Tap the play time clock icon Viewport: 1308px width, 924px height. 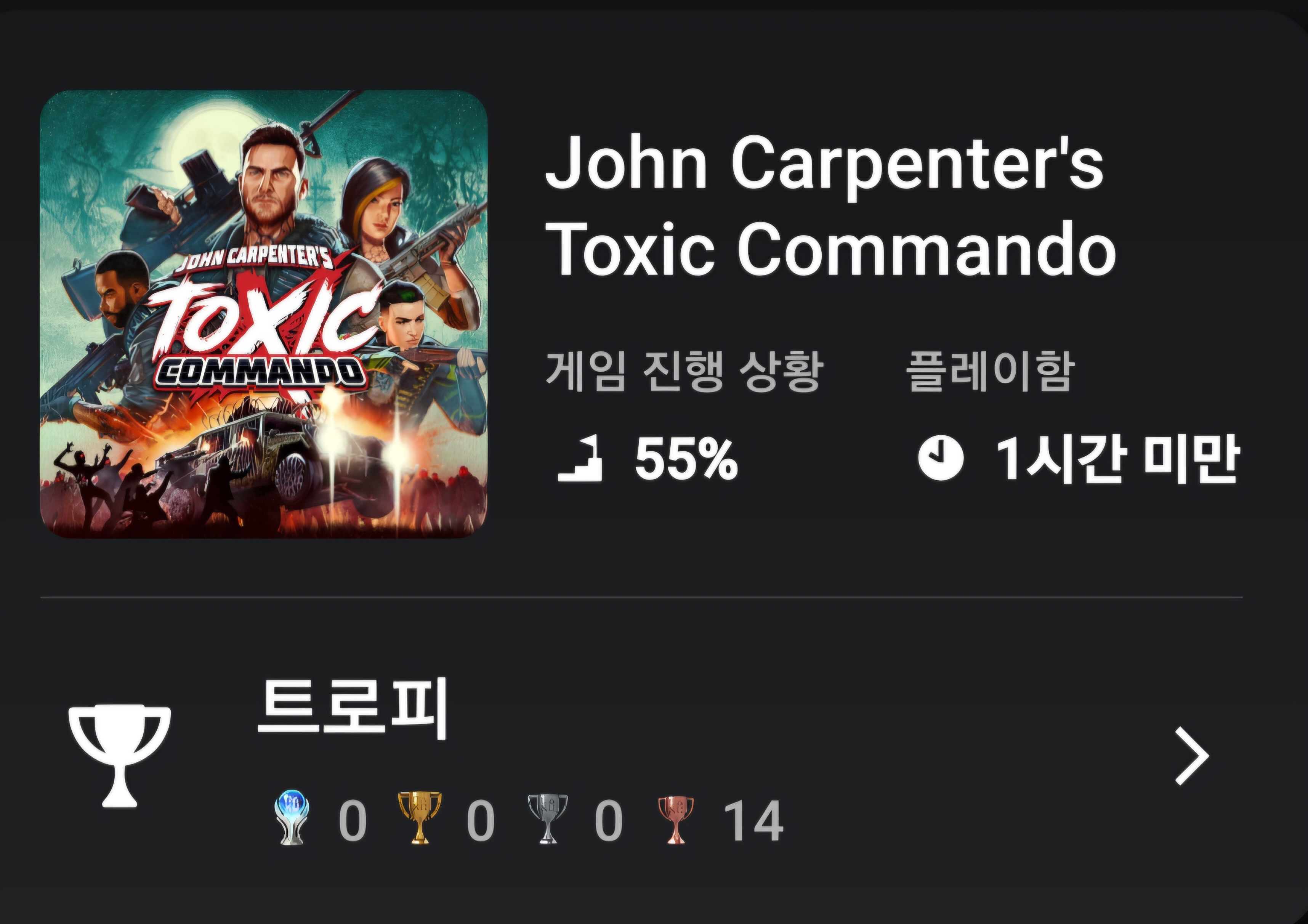(x=941, y=458)
